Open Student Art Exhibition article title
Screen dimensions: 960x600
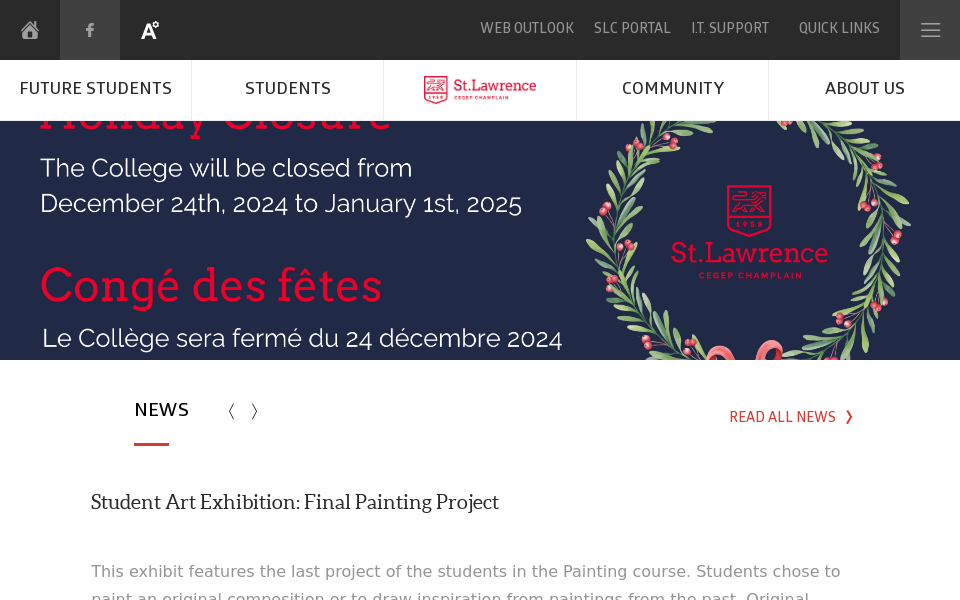coord(295,502)
